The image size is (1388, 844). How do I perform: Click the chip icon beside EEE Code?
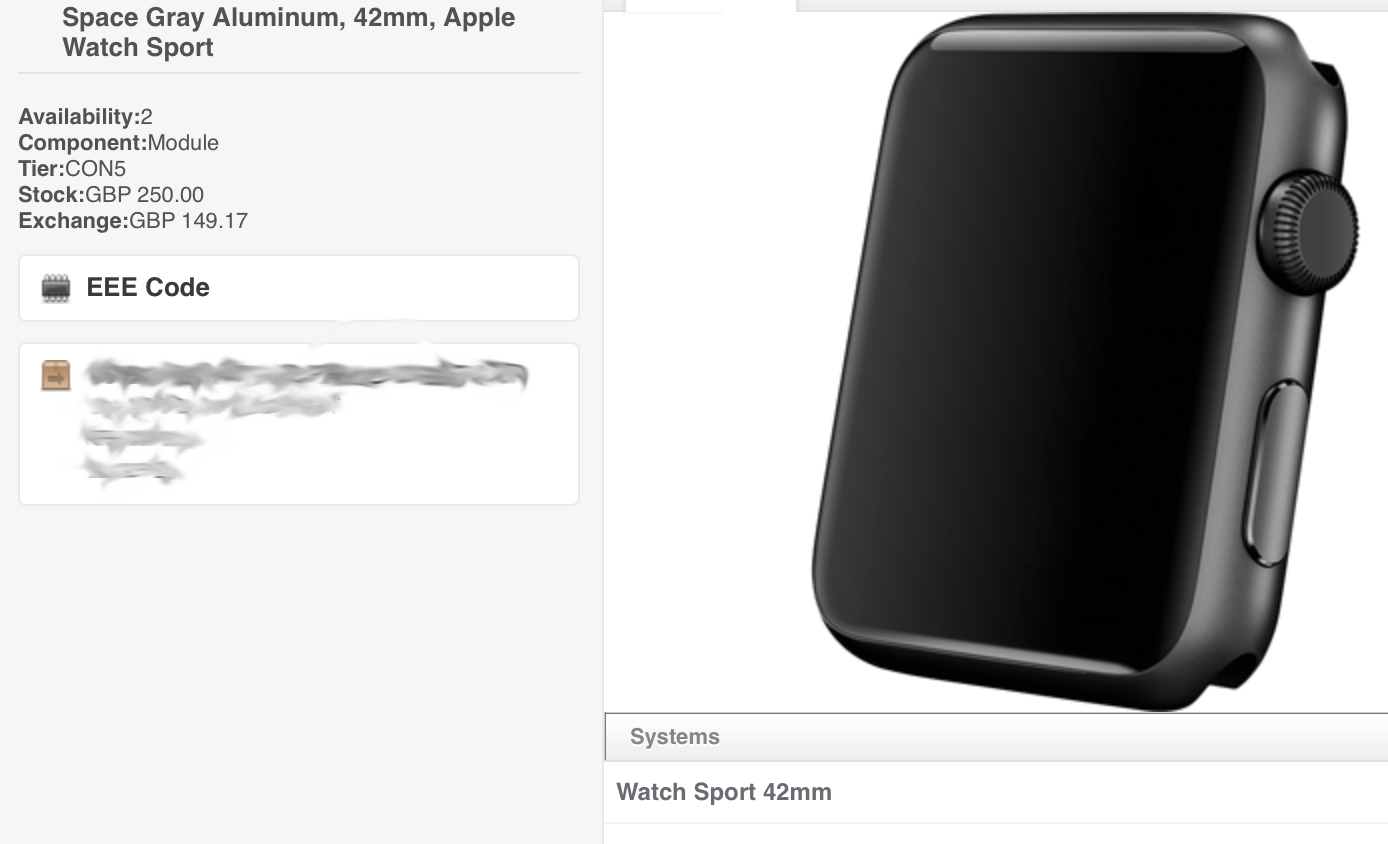click(56, 288)
